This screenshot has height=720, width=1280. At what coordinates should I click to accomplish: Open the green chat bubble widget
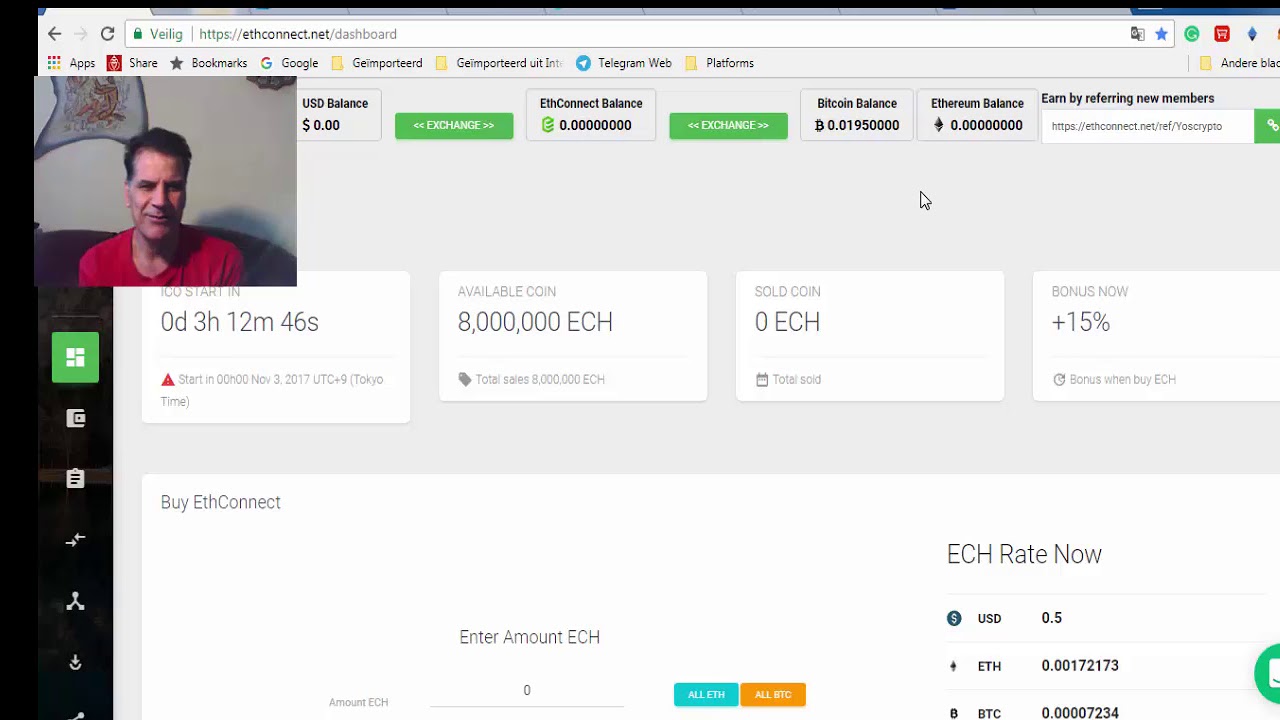click(x=1269, y=673)
